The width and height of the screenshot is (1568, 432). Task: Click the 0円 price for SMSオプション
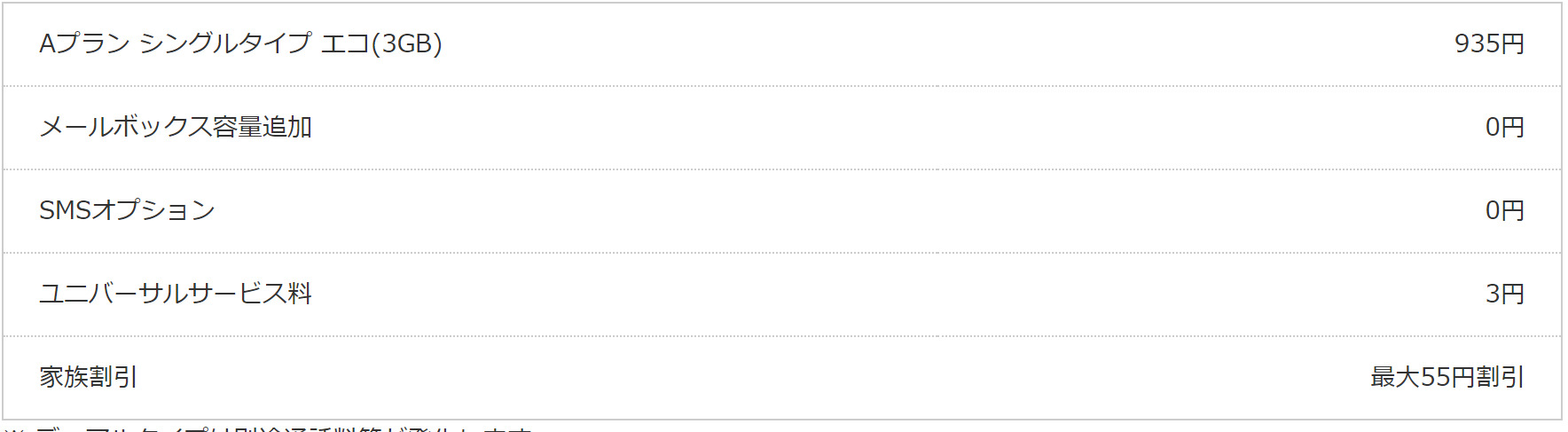pyautogui.click(x=1504, y=210)
